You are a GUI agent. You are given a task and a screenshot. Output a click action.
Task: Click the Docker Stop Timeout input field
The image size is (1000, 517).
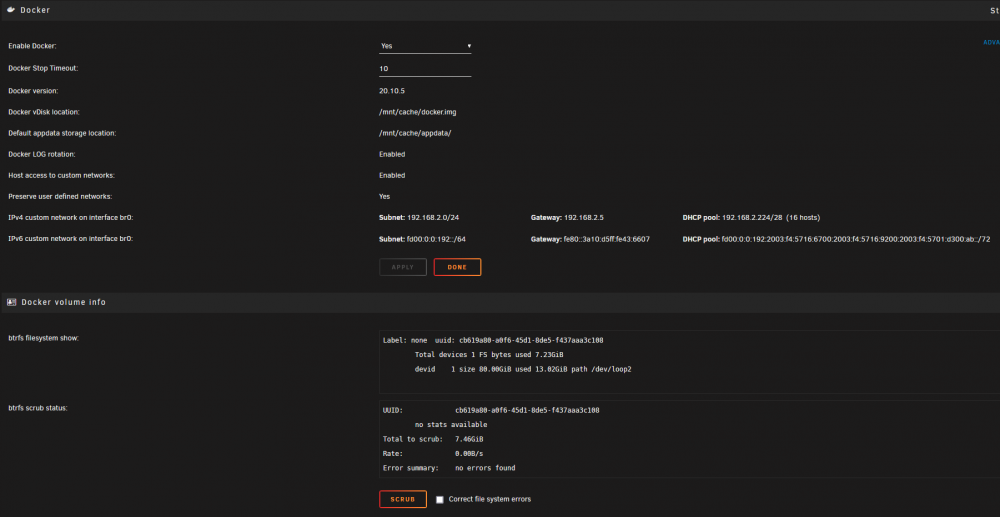click(x=425, y=68)
